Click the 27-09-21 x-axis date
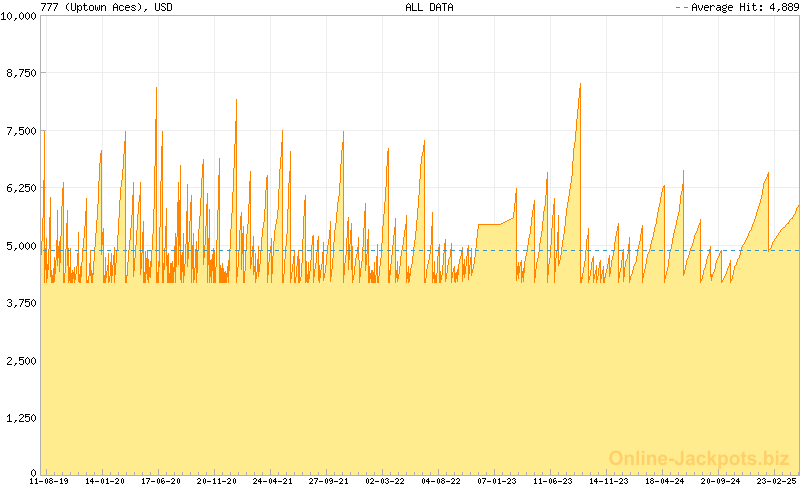 329,481
